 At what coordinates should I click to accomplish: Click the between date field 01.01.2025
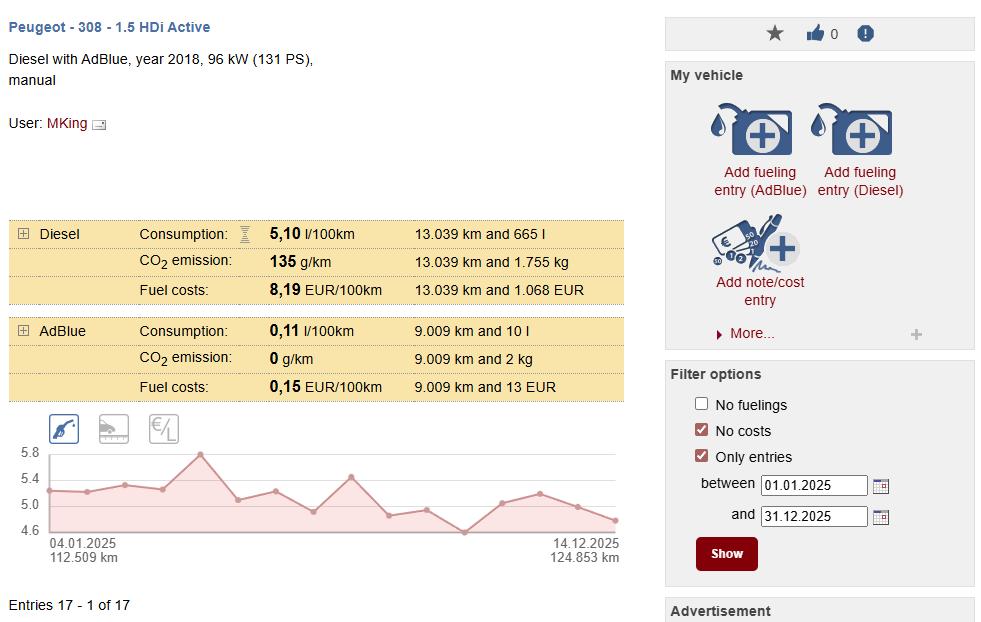[x=814, y=486]
